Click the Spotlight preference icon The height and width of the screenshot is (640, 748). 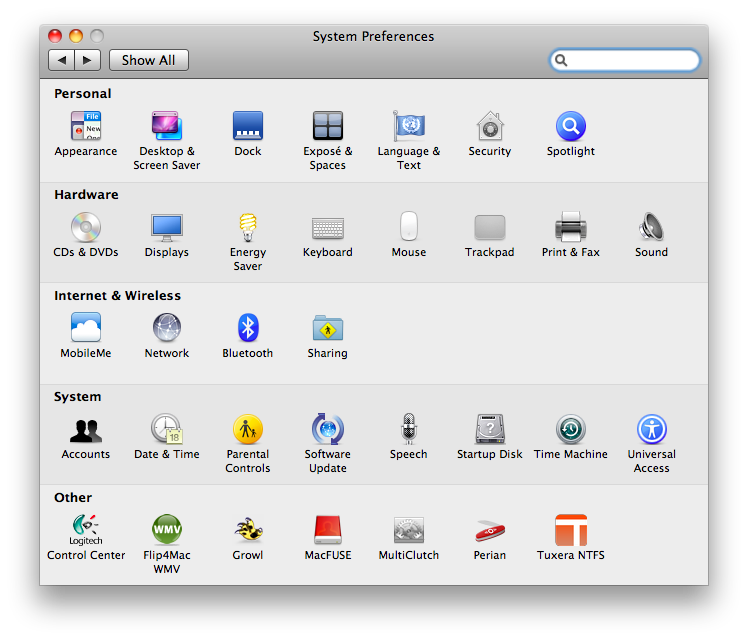point(570,127)
